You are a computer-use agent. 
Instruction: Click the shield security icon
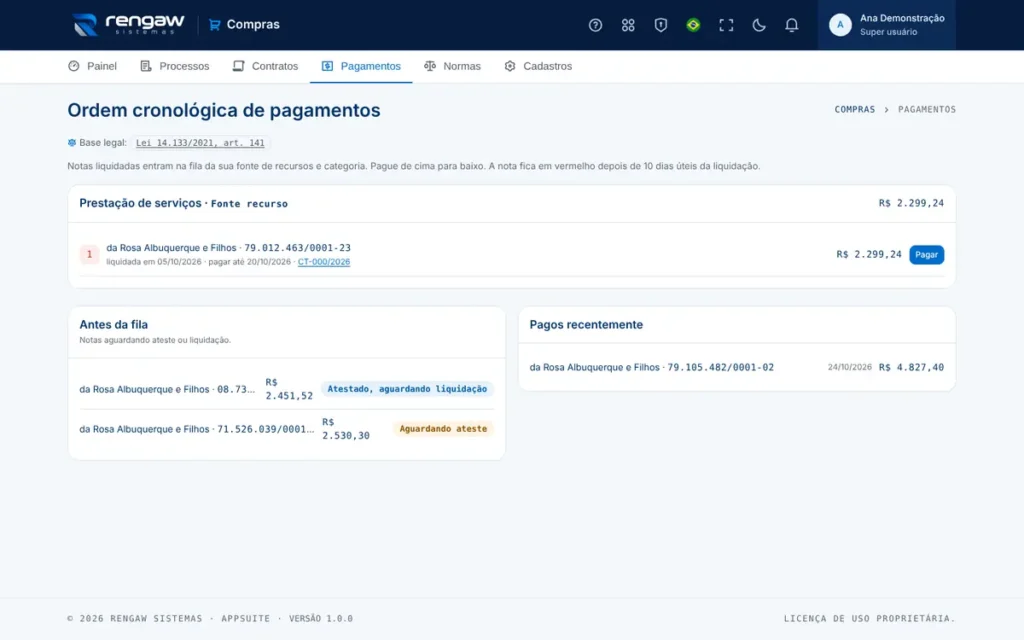click(x=660, y=25)
